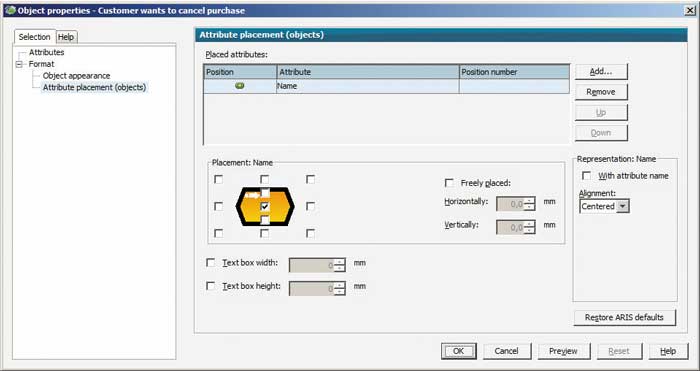Check the top-right outer placement checkbox
The width and height of the screenshot is (700, 371).
[x=310, y=179]
